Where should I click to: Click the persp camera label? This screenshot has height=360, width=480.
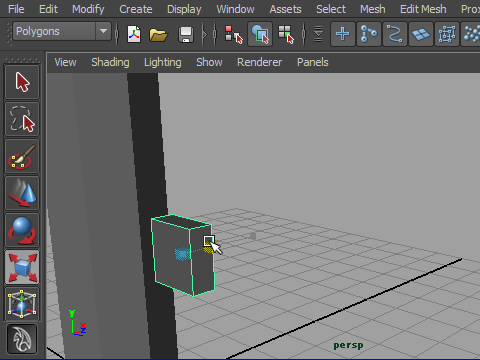point(348,345)
